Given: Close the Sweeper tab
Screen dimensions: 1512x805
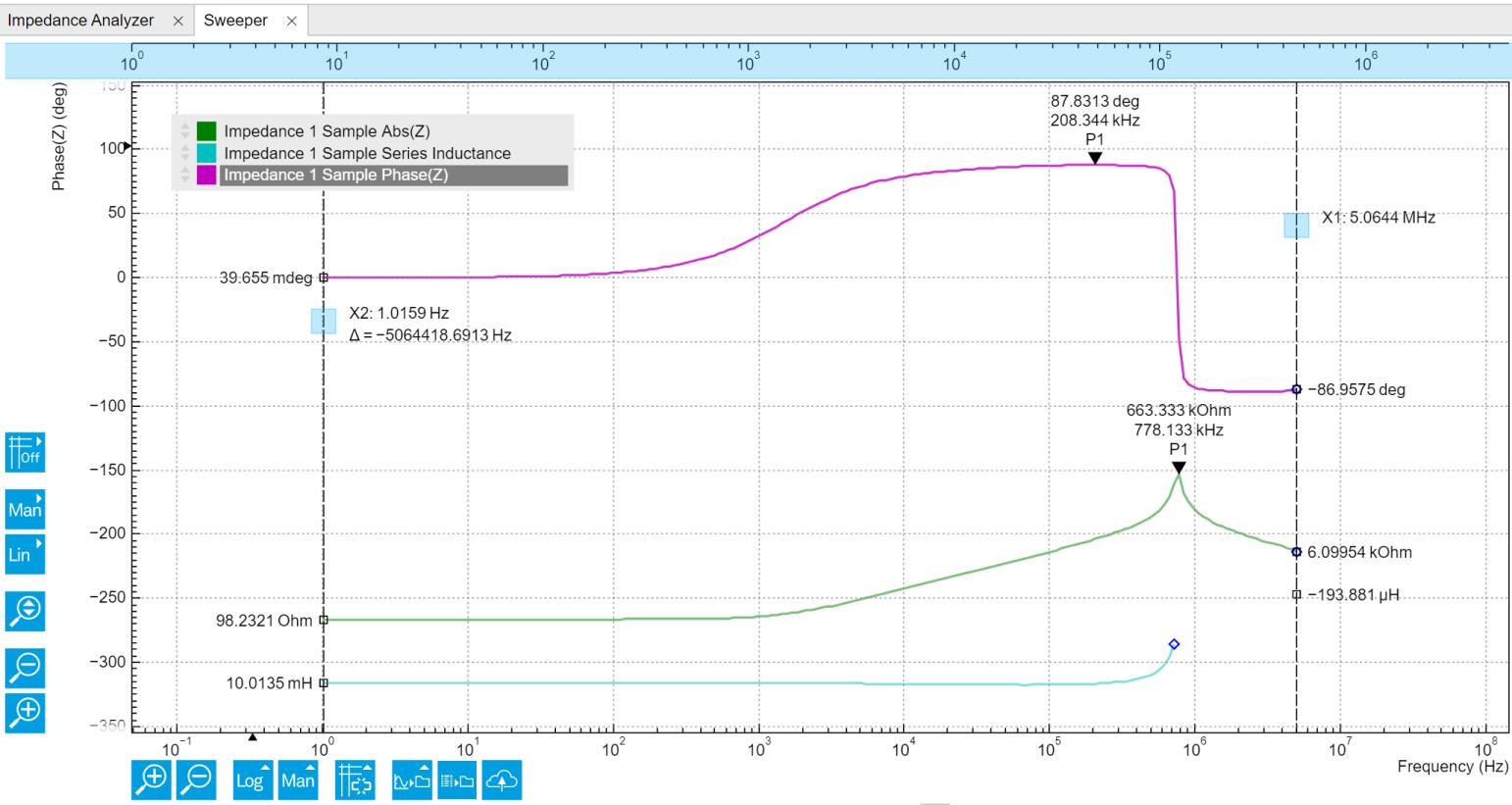Looking at the screenshot, I should click(x=291, y=22).
